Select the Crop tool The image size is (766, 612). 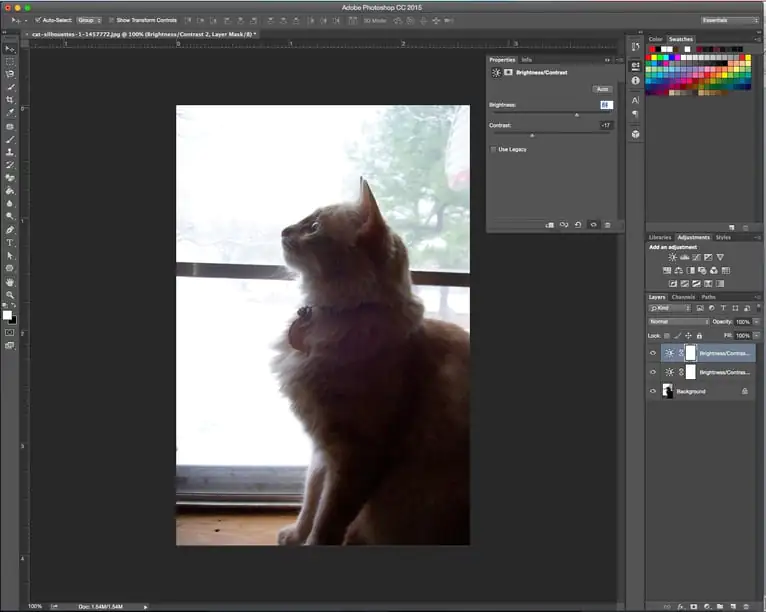click(x=10, y=100)
